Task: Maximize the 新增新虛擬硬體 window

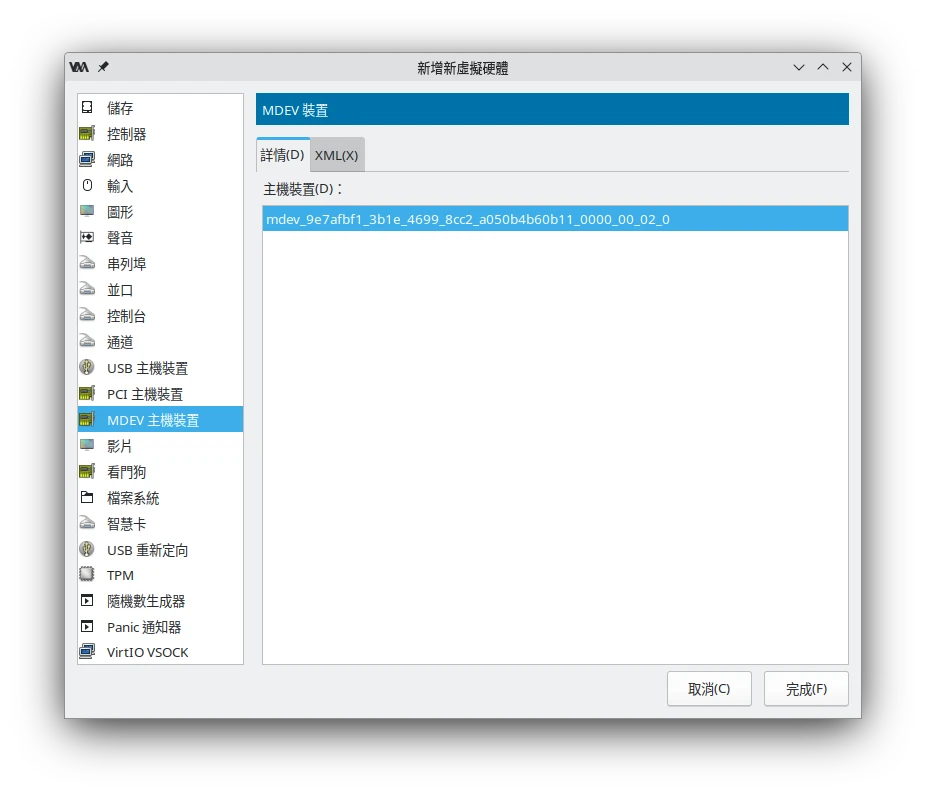Action: pos(823,67)
